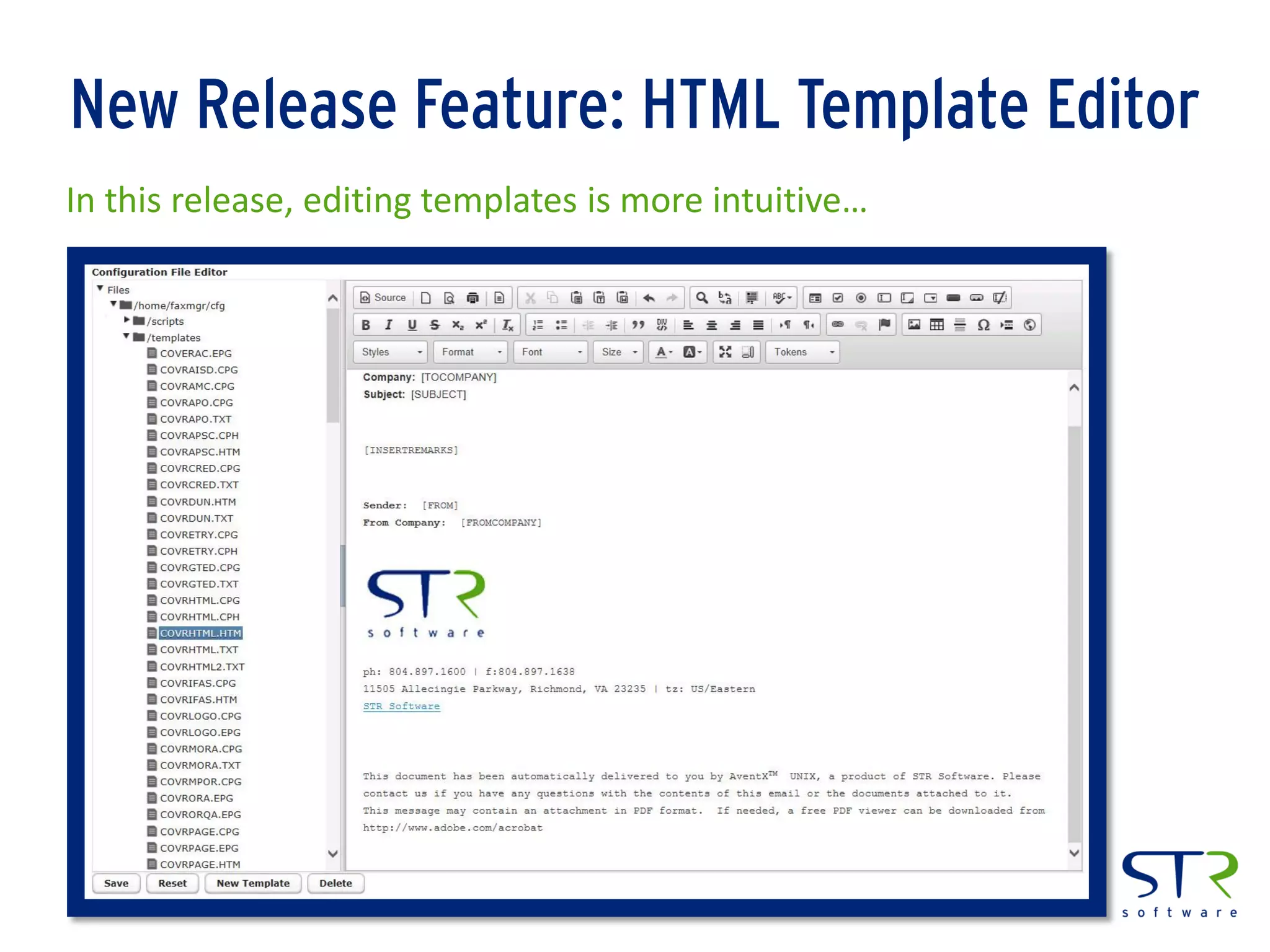Image resolution: width=1270 pixels, height=952 pixels.
Task: Justify the text alignment
Action: 758,325
